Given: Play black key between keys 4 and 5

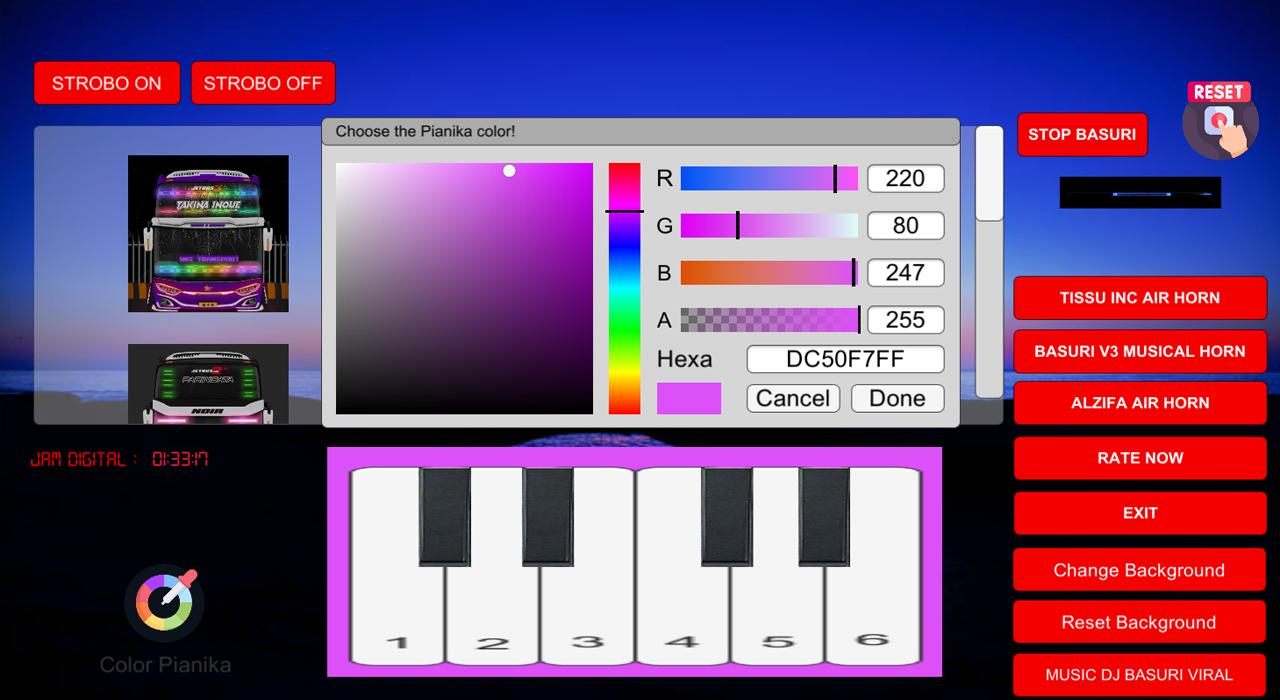Looking at the screenshot, I should [727, 516].
